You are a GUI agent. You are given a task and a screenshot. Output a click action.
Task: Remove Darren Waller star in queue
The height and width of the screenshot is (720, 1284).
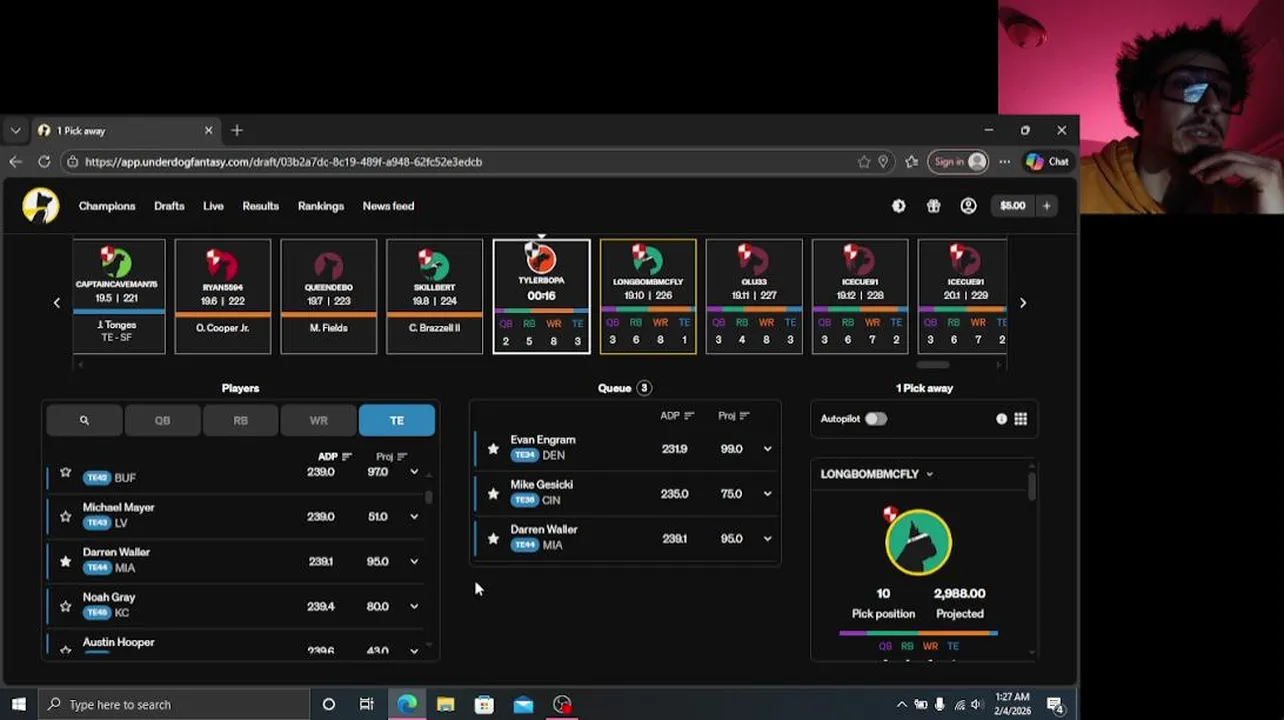tap(493, 539)
